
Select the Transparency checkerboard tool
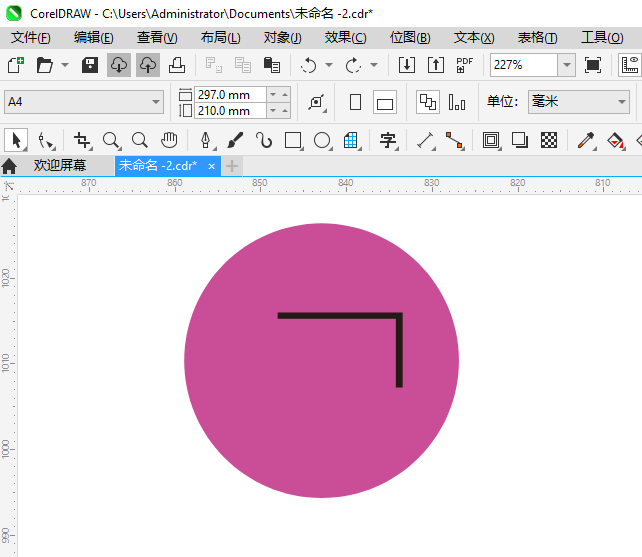pos(549,140)
